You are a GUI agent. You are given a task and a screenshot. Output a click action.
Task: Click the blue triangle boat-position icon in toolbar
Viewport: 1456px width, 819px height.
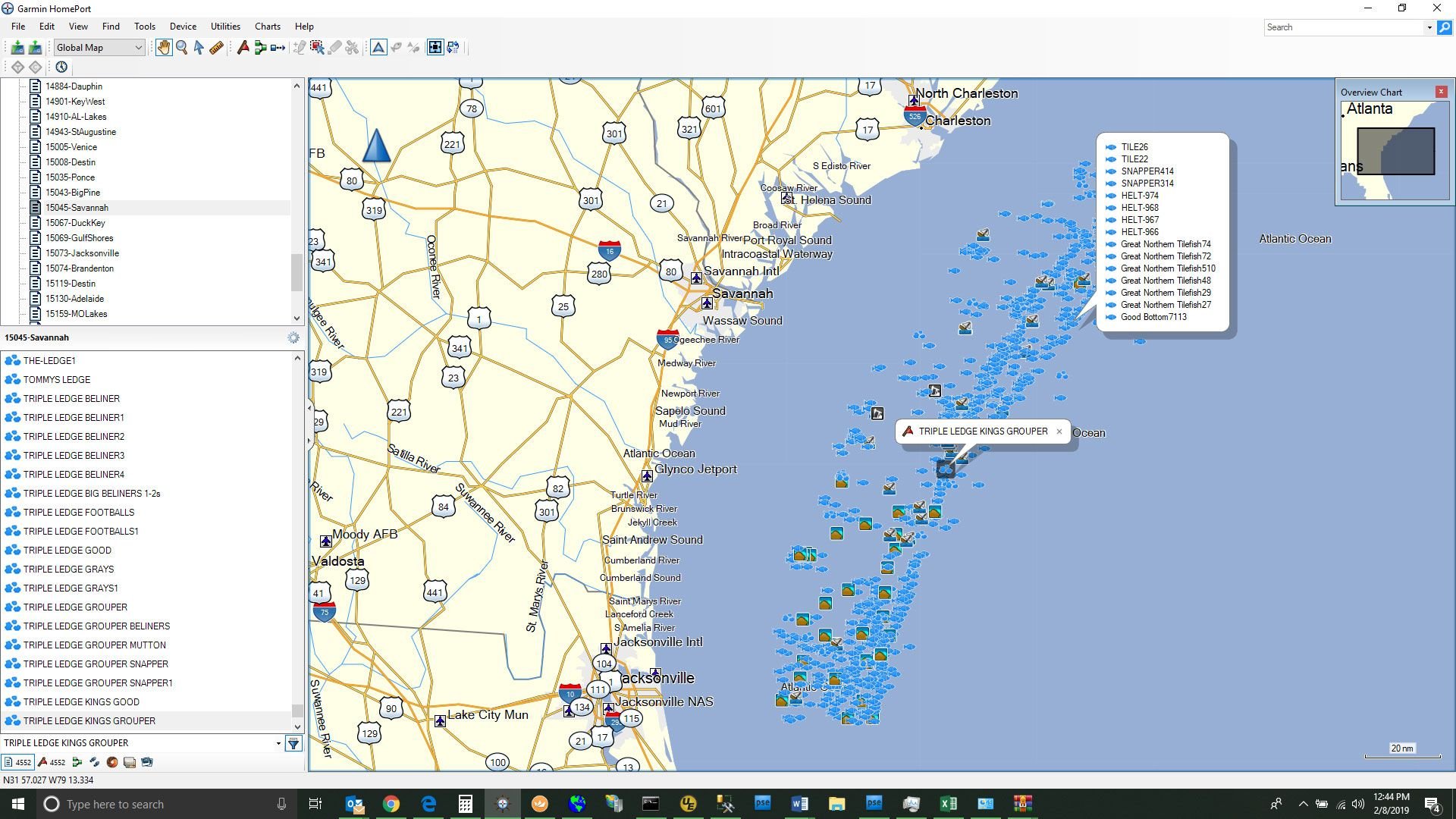[378, 48]
